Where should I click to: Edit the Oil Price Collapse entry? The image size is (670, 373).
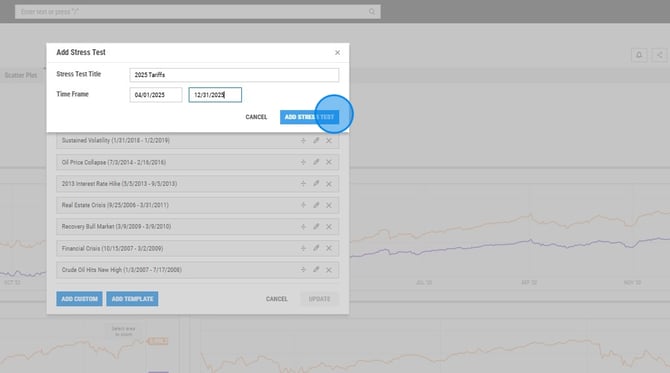(316, 162)
